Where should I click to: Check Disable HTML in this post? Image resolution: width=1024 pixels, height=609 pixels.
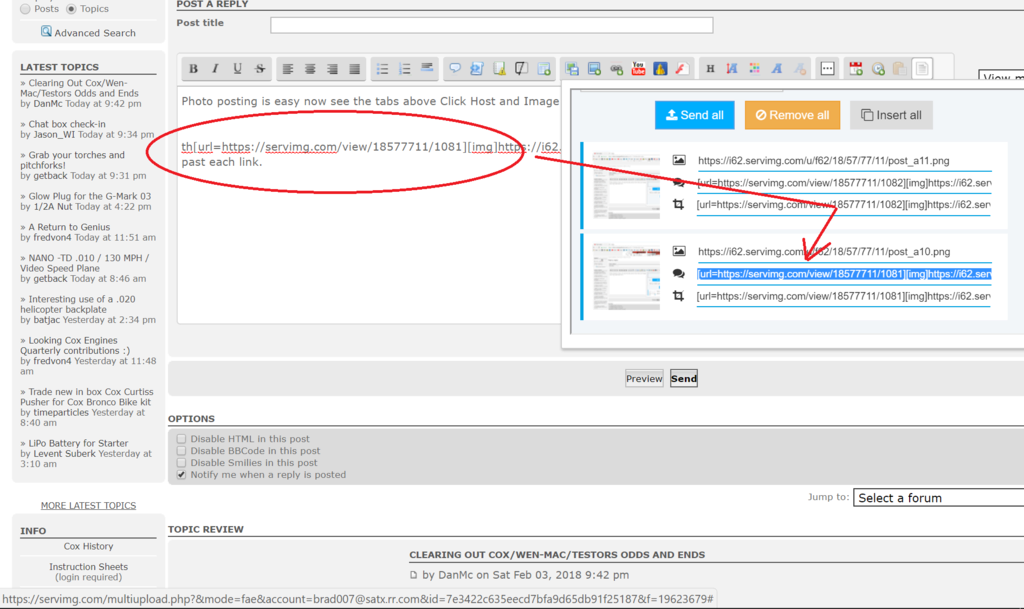(182, 439)
